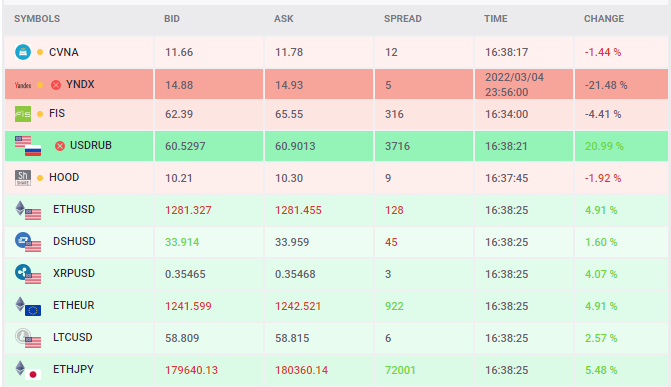The height and width of the screenshot is (387, 671).
Task: Click the yellow status dot next to CVNA
Action: (40, 52)
